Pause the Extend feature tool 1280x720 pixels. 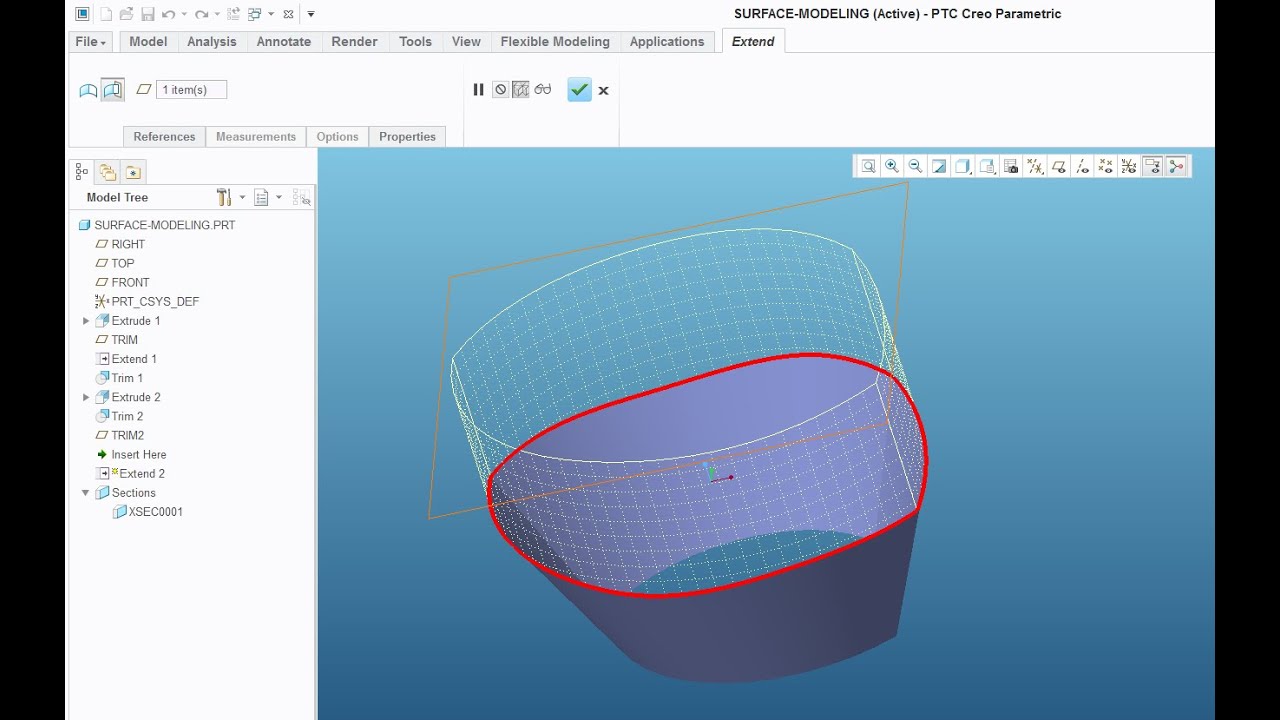point(478,90)
